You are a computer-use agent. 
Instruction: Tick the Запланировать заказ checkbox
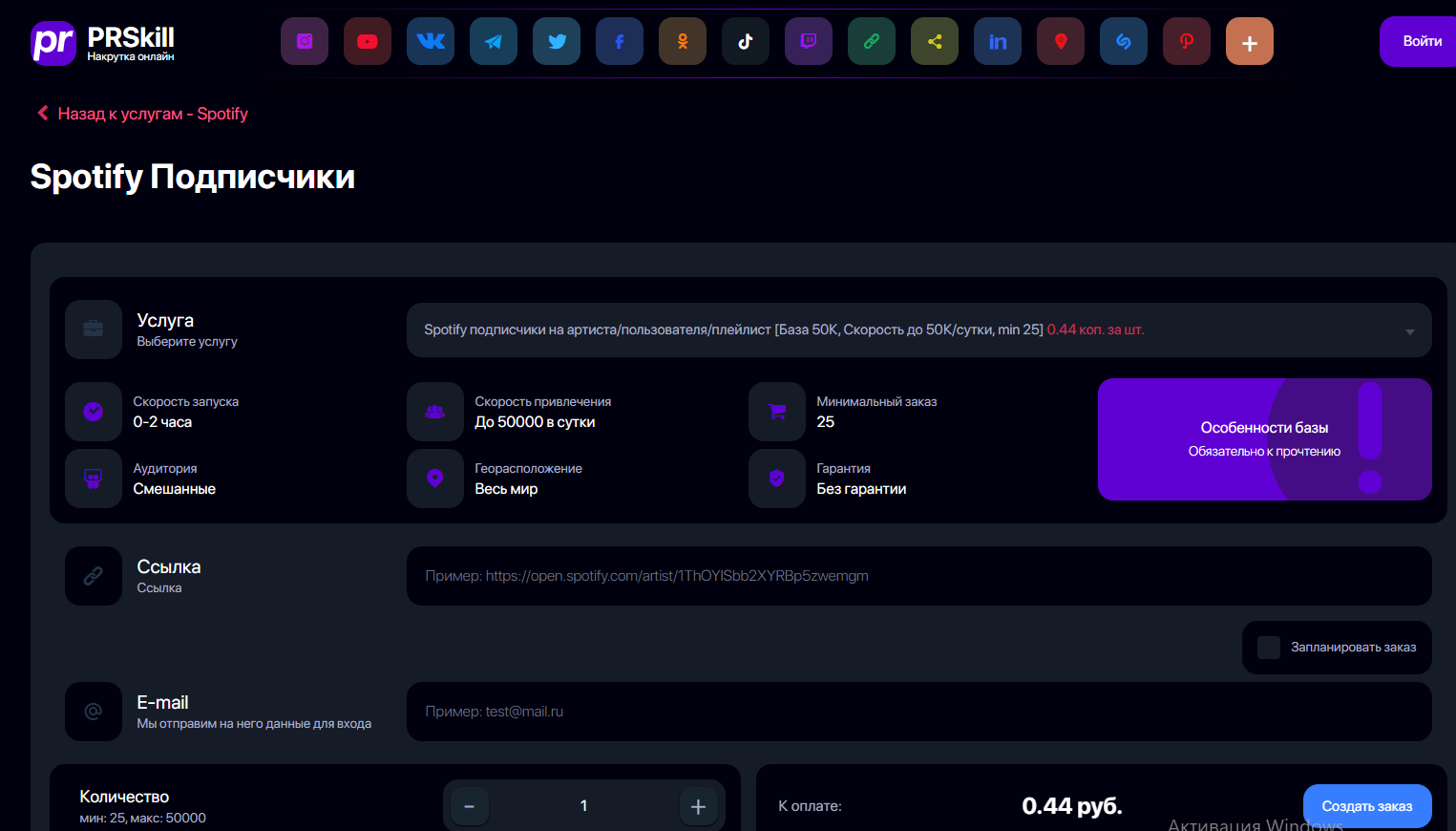1269,648
